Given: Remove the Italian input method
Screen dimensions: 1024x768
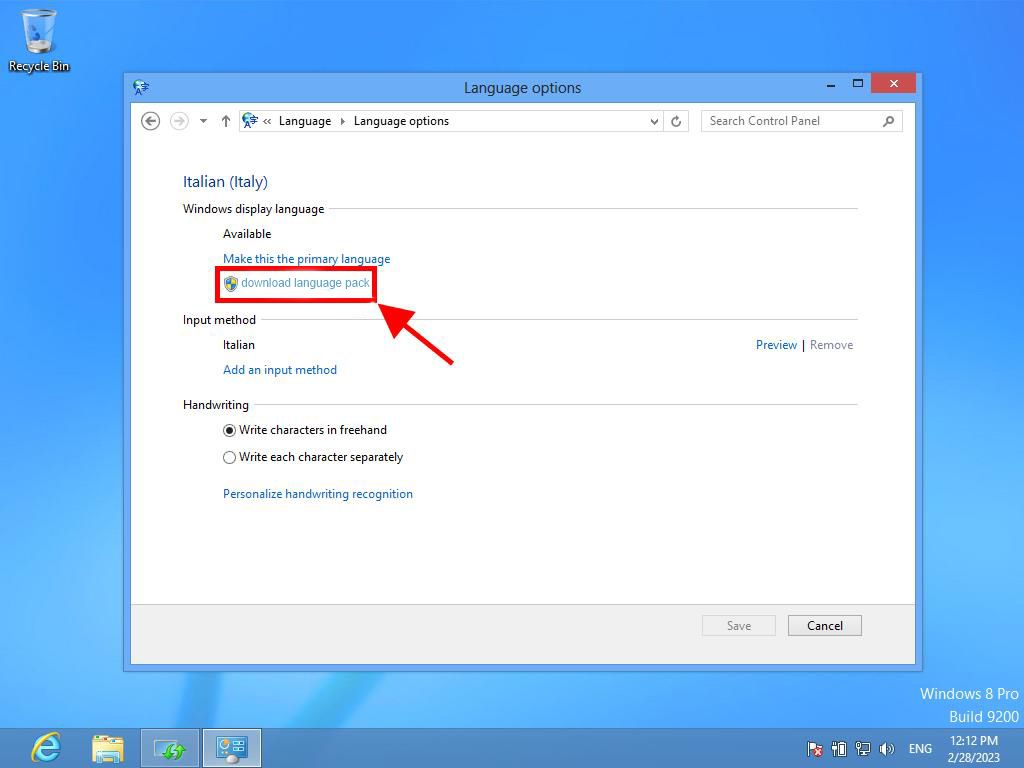Looking at the screenshot, I should click(831, 345).
